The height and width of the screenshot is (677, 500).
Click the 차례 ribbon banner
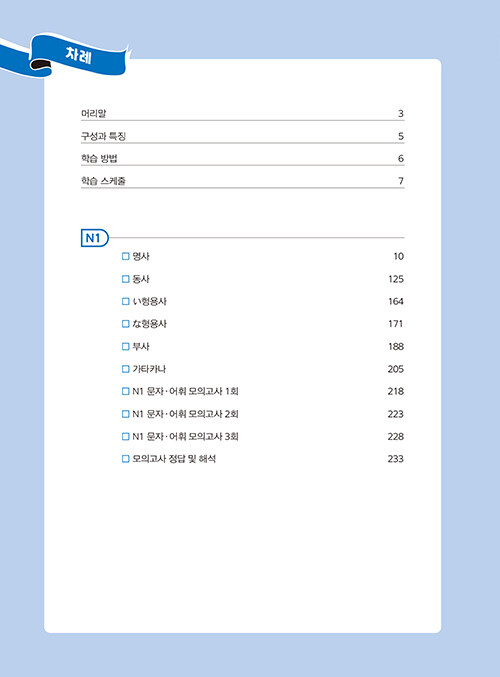tap(69, 55)
